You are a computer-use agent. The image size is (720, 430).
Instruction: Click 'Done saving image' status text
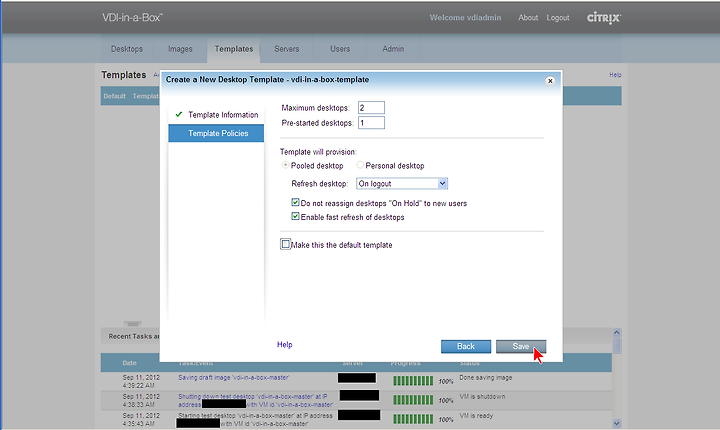click(485, 378)
